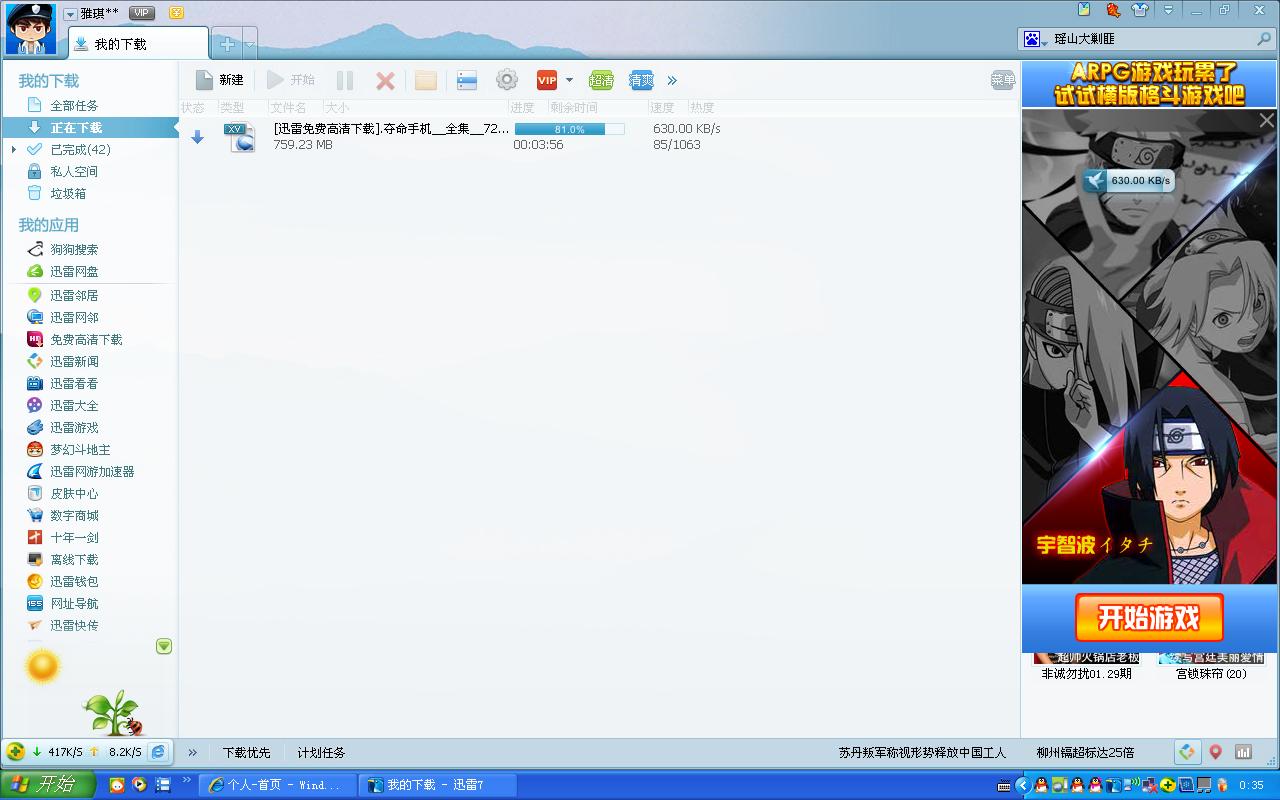Open 已完成(42) completed tasks
1280x800 pixels.
(80, 149)
